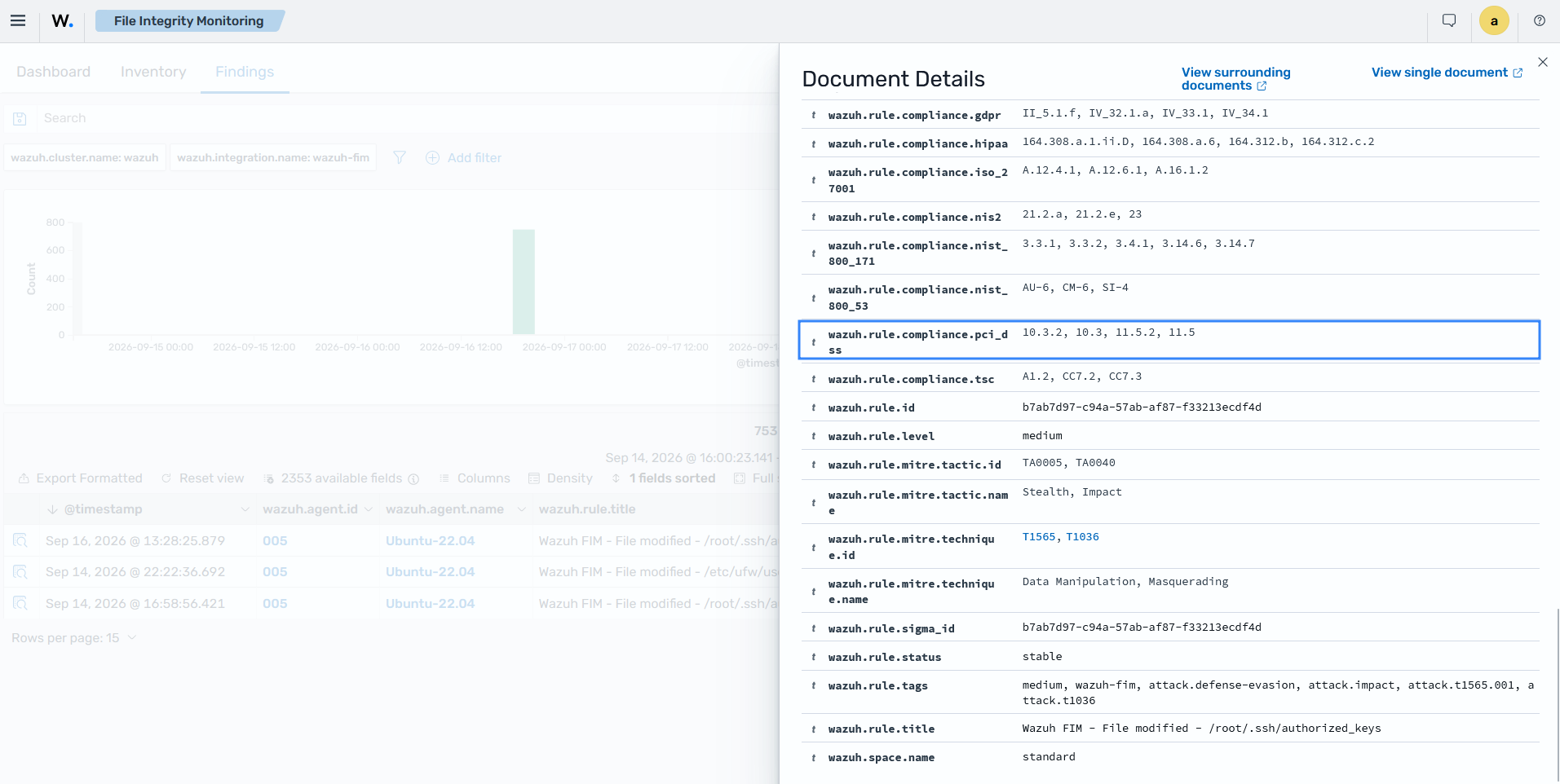Click the wazuh.cluster.name: wazuh filter pill
Viewport: 1560px width, 784px height.
coord(85,157)
